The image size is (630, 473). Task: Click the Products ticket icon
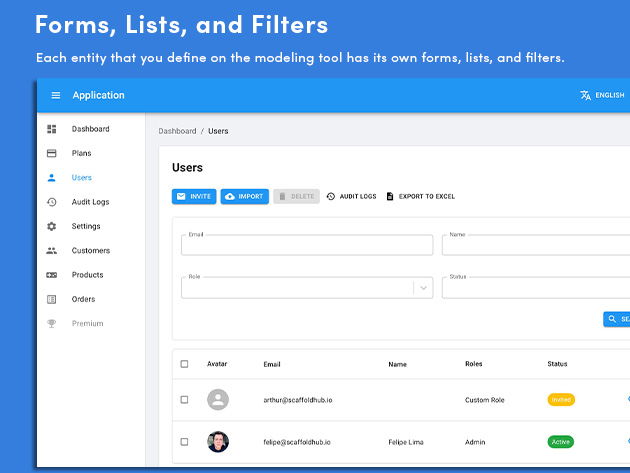(51, 275)
